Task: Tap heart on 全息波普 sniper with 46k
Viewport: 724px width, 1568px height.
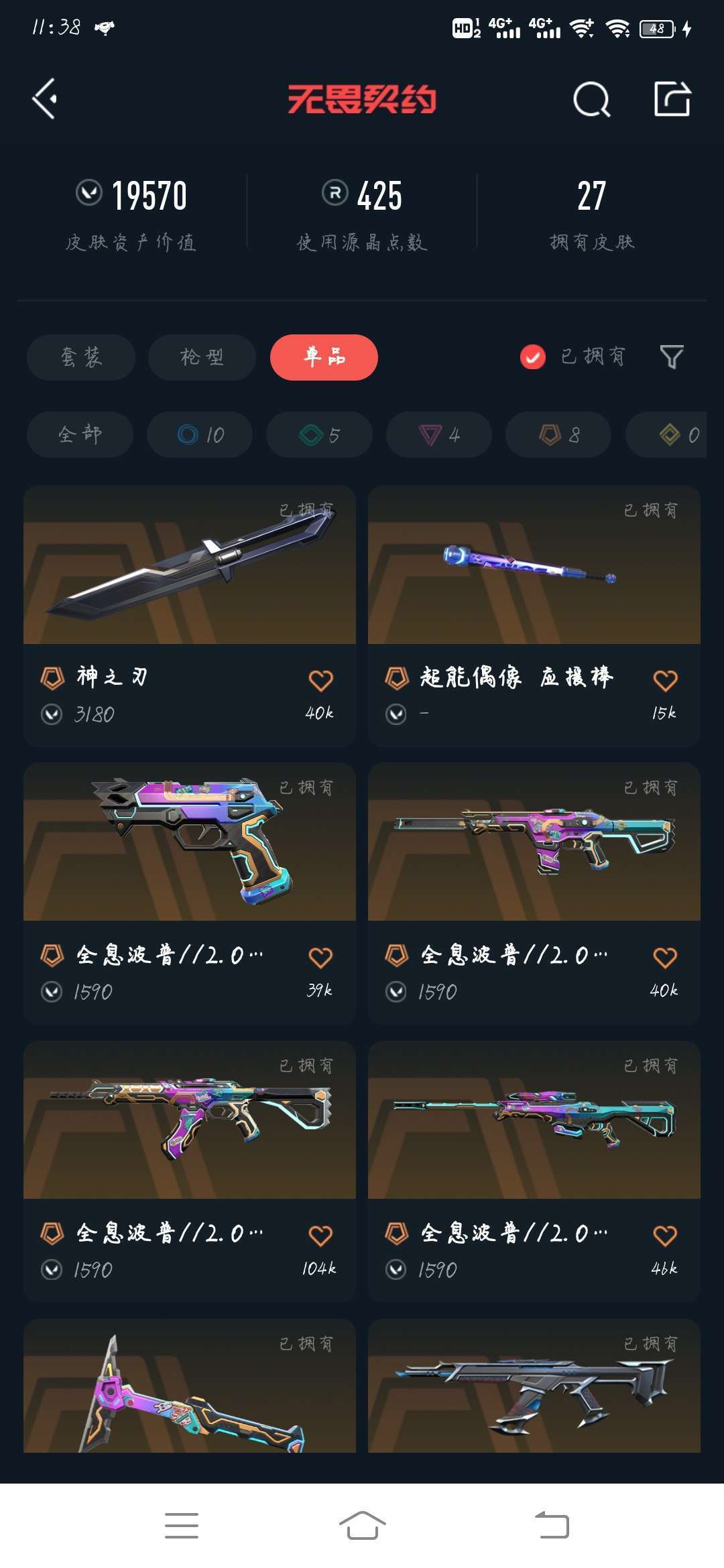Action: 665,1235
